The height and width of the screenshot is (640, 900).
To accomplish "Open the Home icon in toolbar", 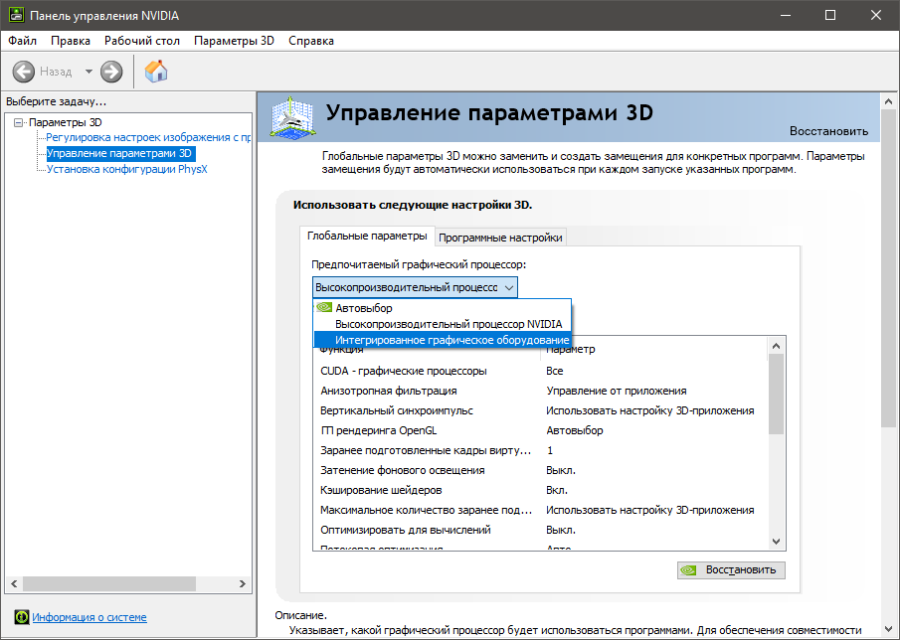I will point(156,71).
